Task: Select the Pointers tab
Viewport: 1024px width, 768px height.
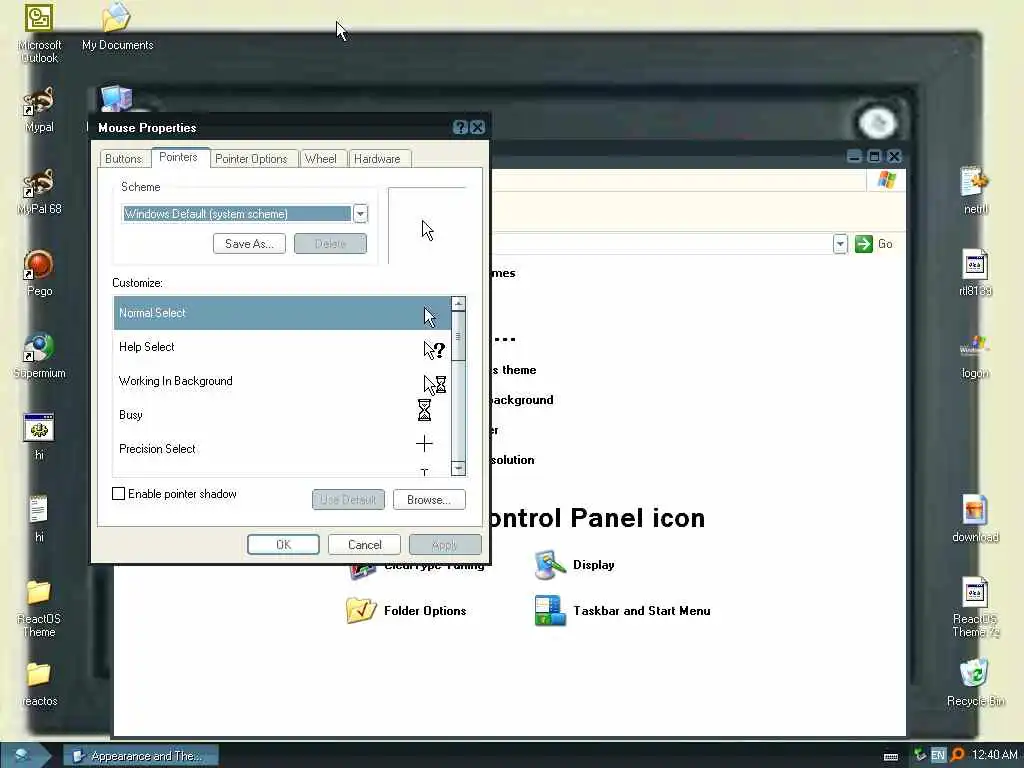Action: (178, 157)
